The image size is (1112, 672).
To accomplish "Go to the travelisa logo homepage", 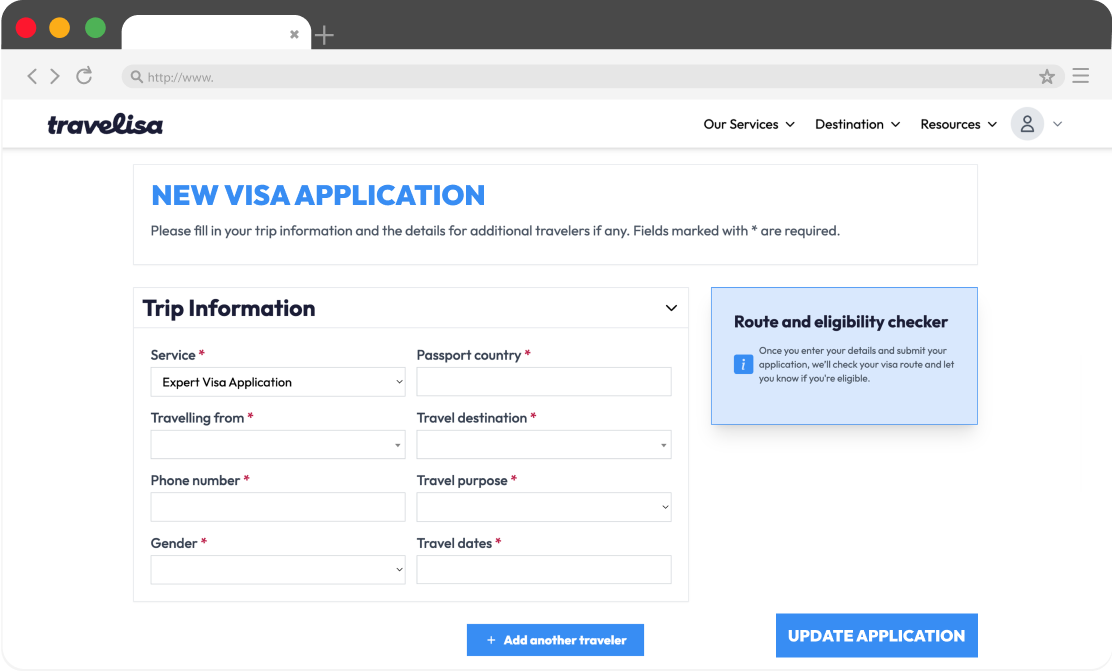I will point(105,125).
